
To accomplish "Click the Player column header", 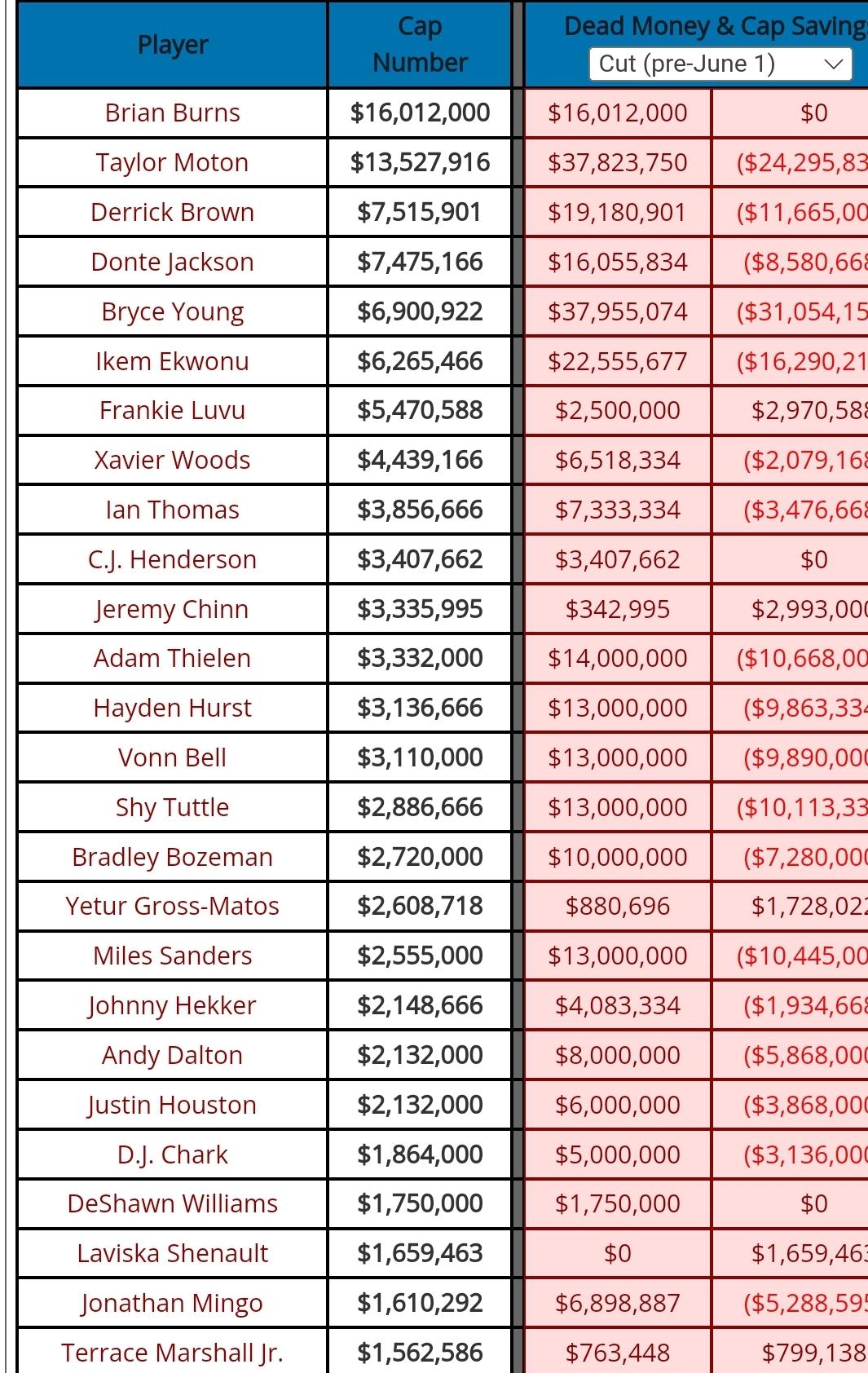I will [173, 45].
